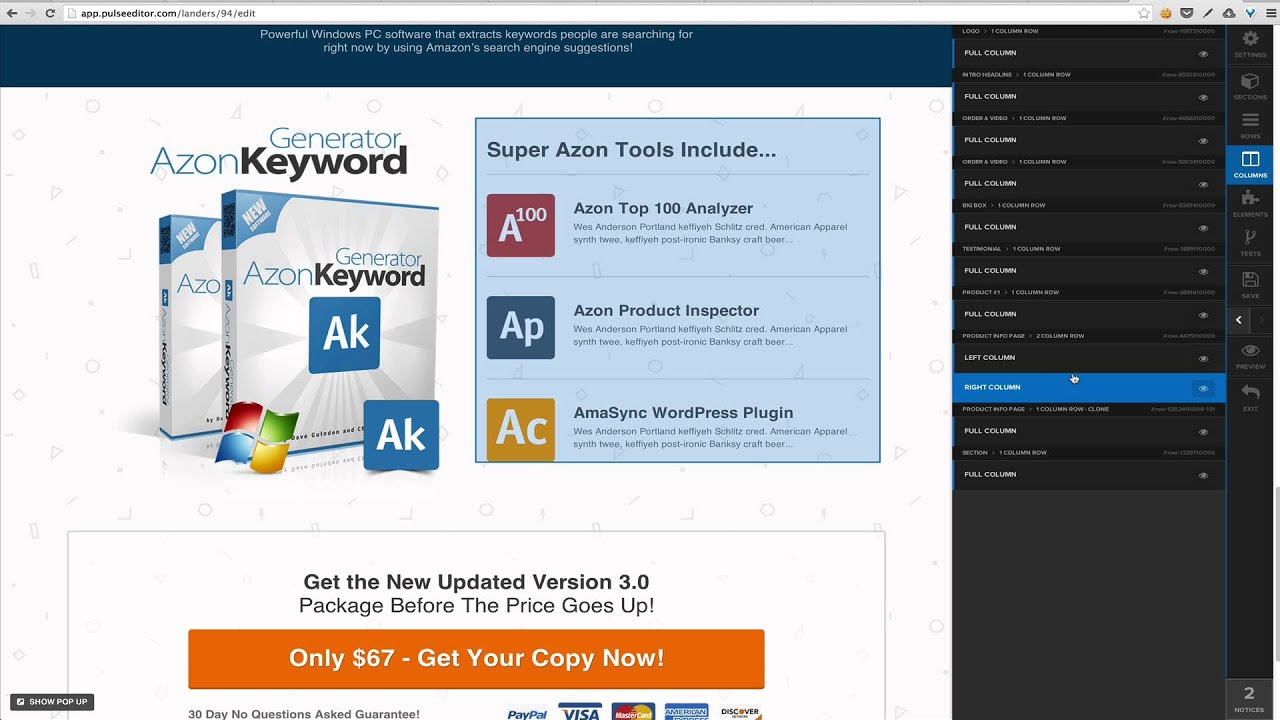Screen dimensions: 1280x720
Task: Bookmark this page with the star
Action: [x=1144, y=13]
